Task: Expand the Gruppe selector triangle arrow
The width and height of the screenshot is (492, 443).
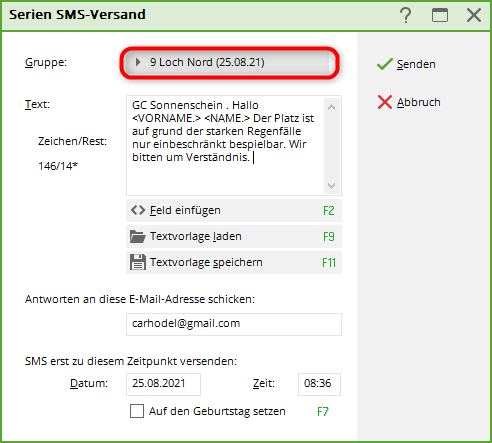Action: [x=137, y=62]
